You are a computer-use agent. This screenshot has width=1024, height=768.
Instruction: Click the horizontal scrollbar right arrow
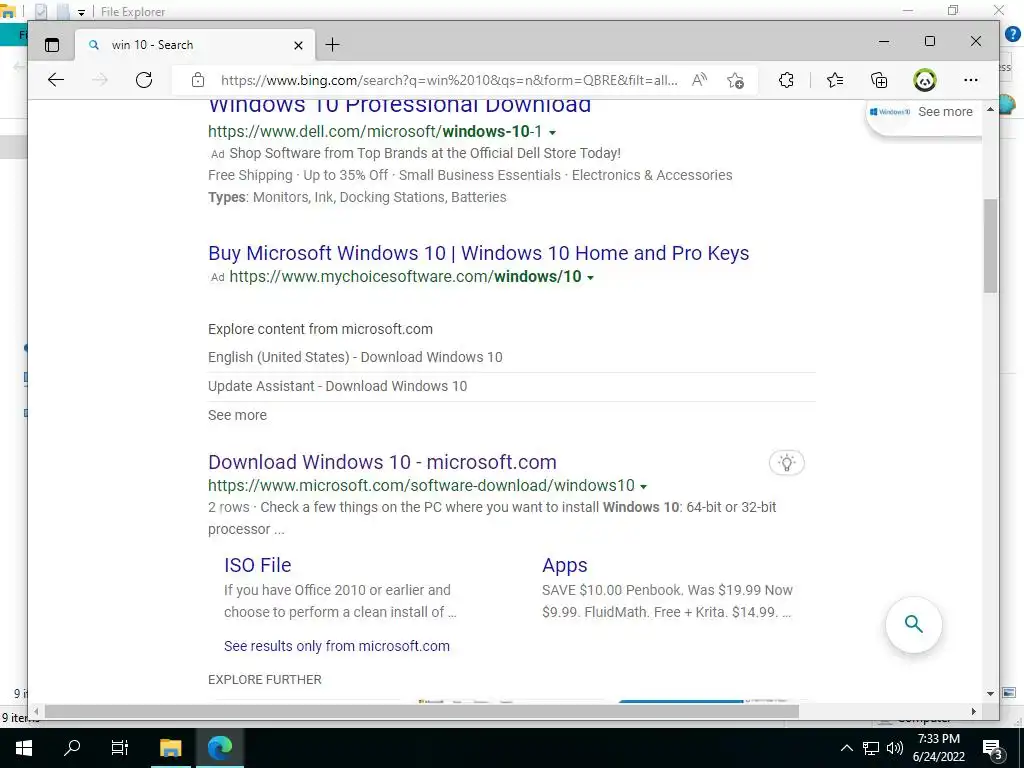coord(974,712)
